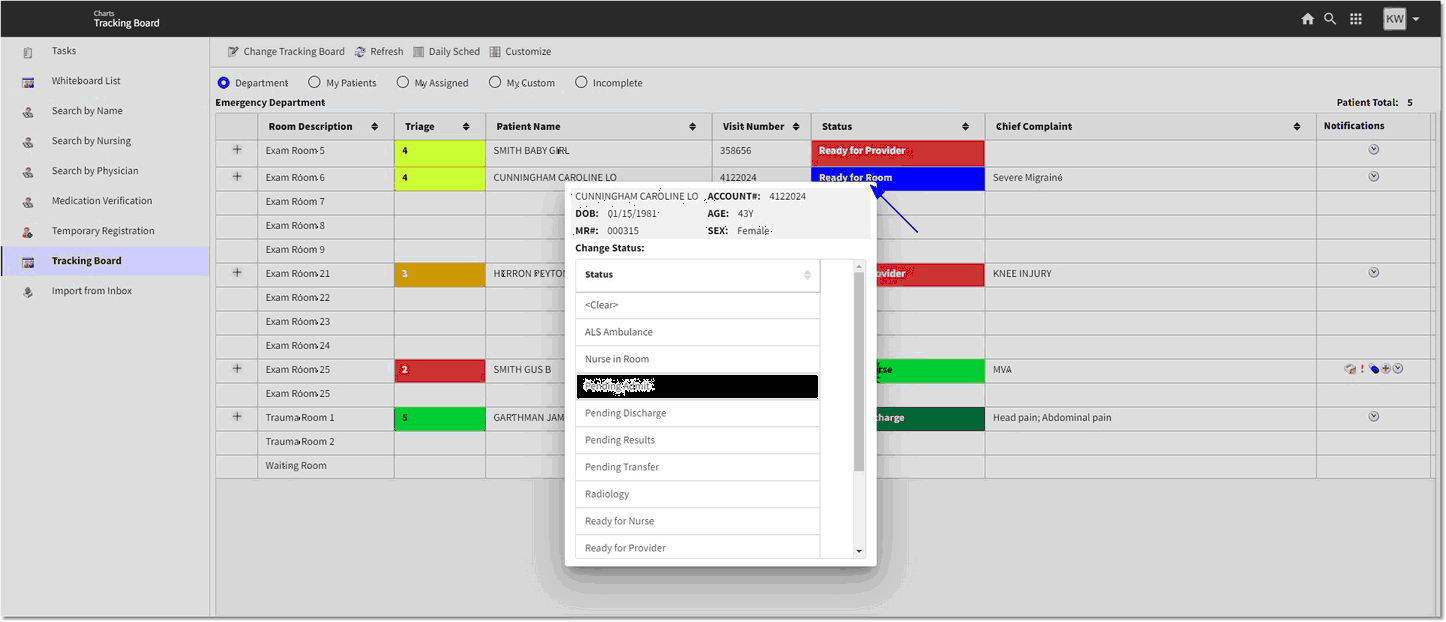Click red triage 2 cell for Smith Gus B
The height and width of the screenshot is (622, 1446).
click(440, 370)
